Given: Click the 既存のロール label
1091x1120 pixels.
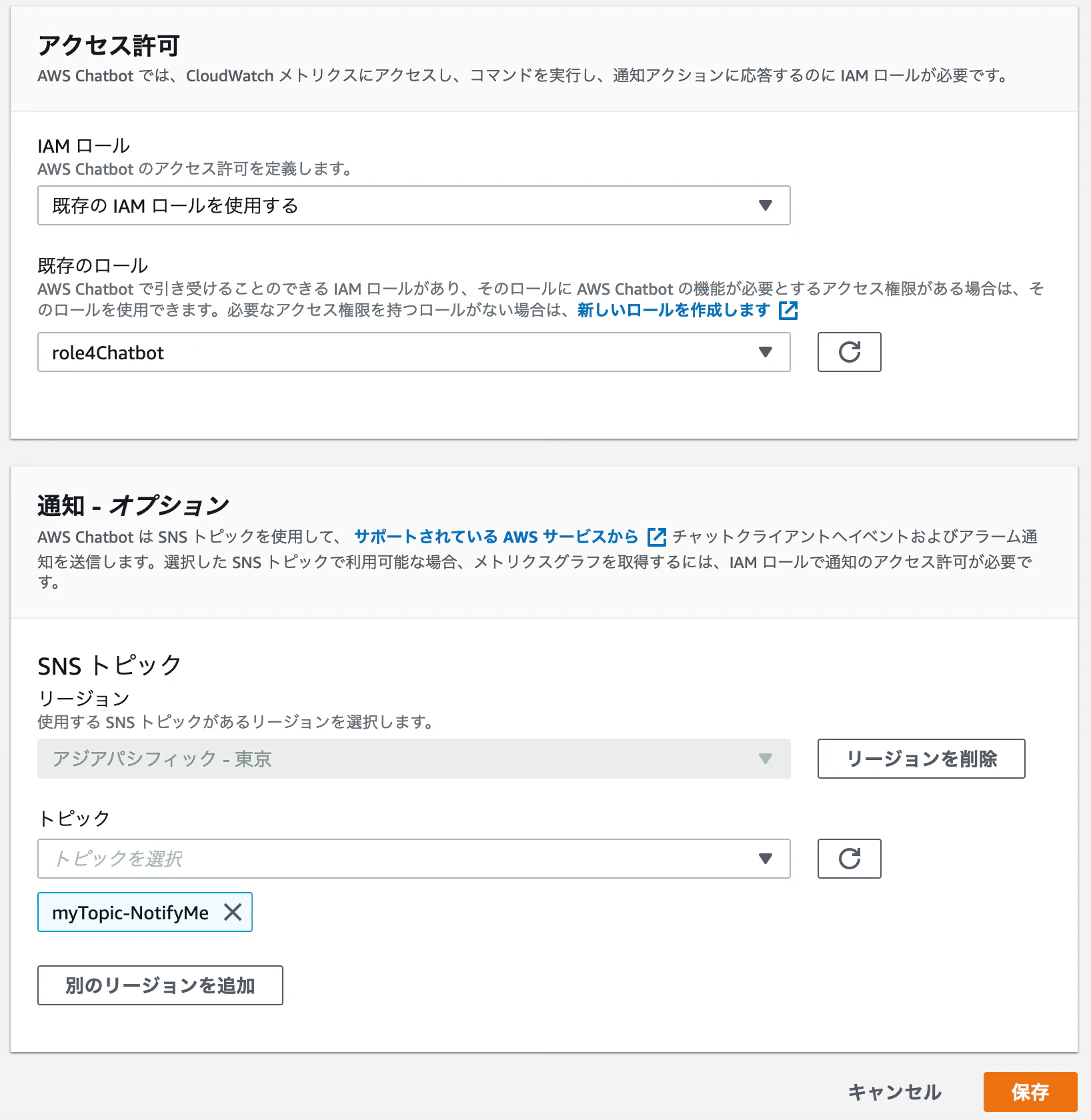Looking at the screenshot, I should (93, 265).
